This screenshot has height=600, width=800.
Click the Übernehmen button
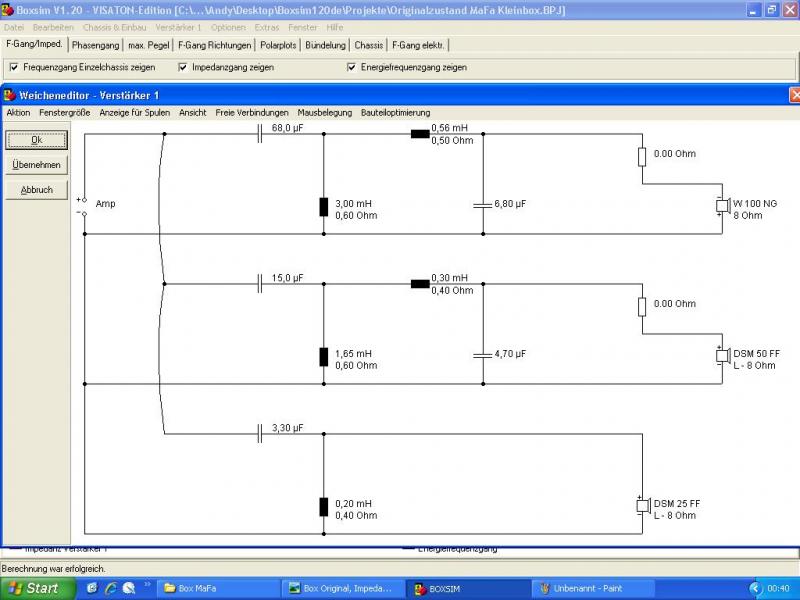[36, 165]
